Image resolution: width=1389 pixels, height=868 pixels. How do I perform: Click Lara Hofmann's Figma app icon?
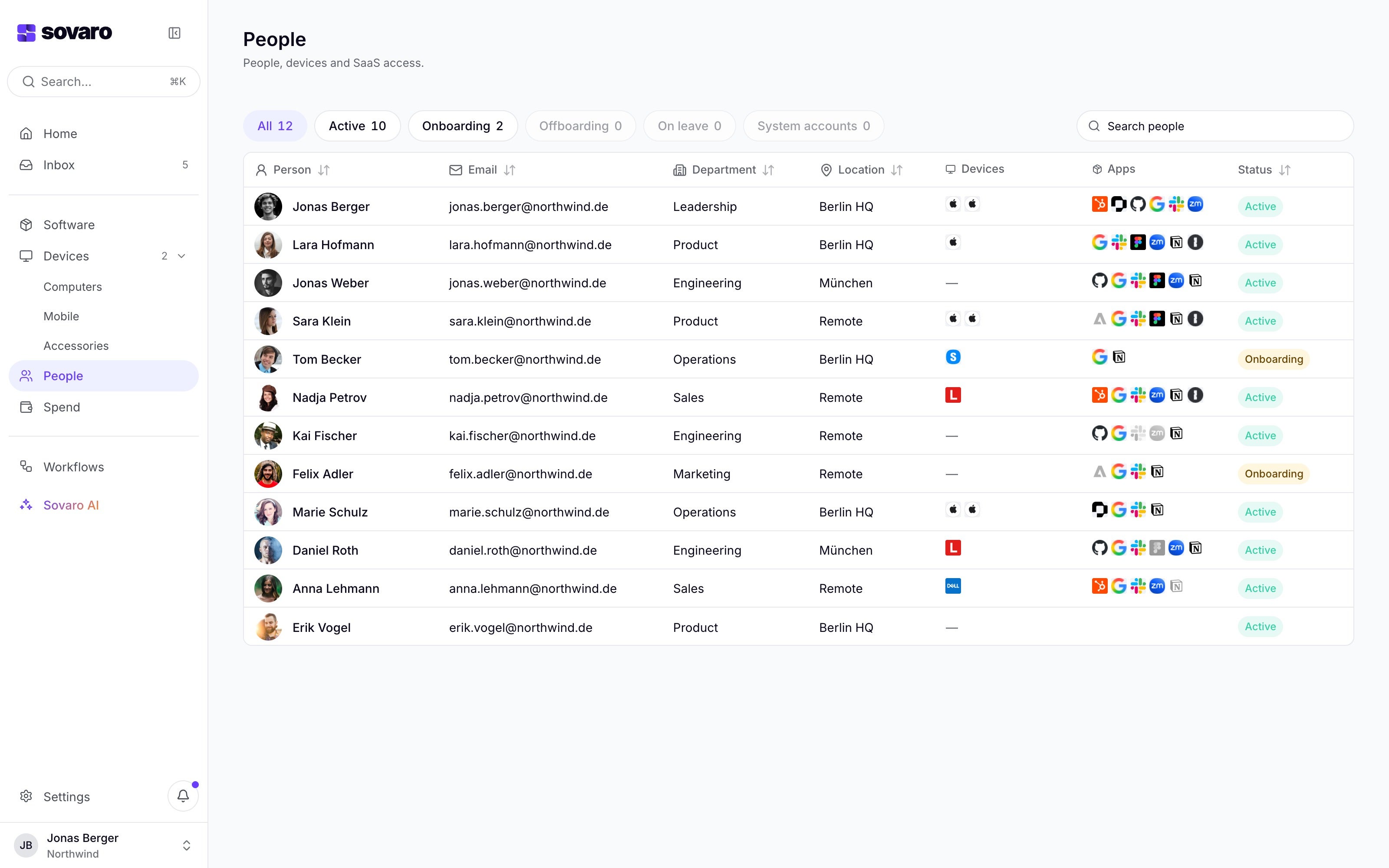coord(1138,242)
